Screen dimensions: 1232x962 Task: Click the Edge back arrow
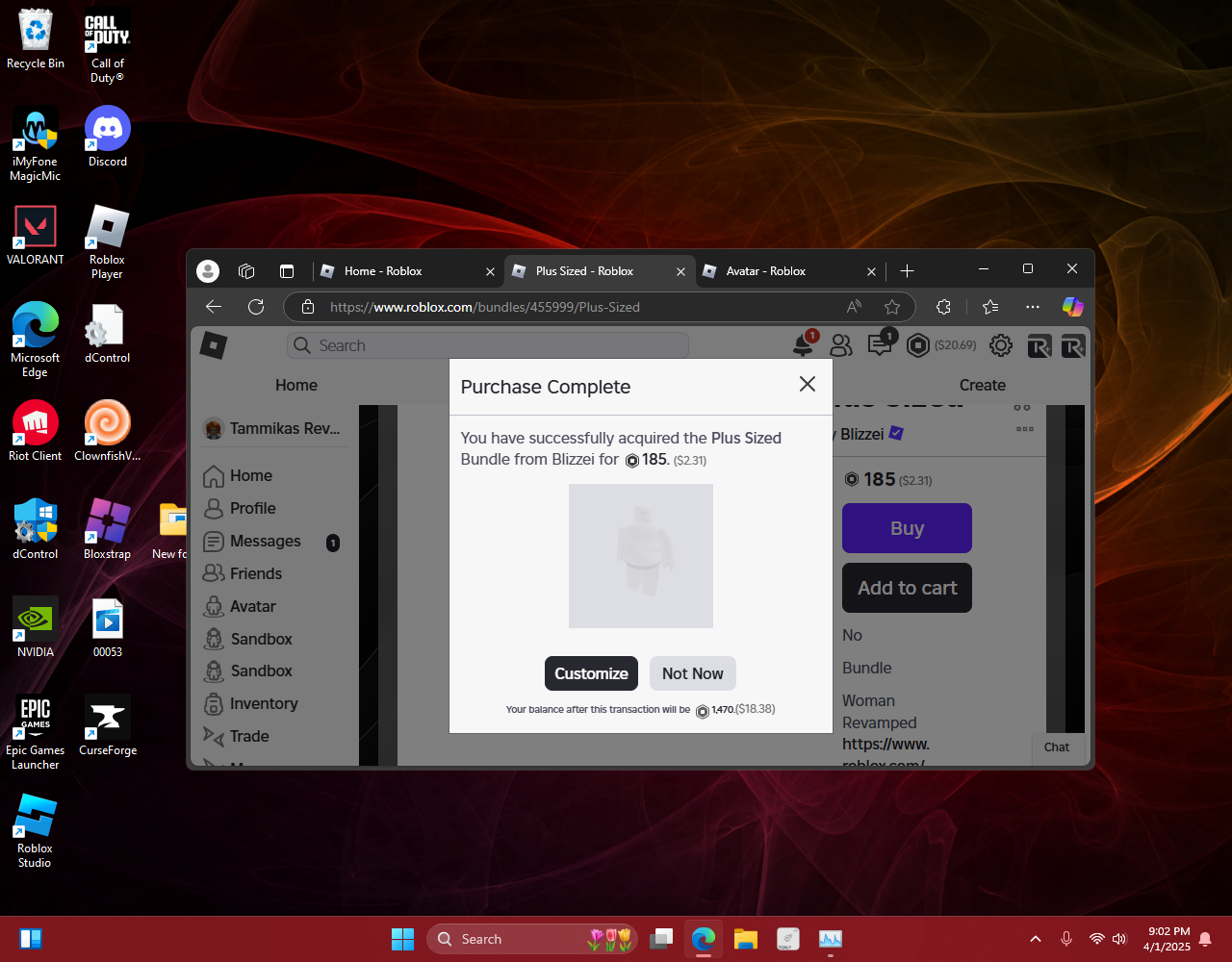click(x=214, y=307)
